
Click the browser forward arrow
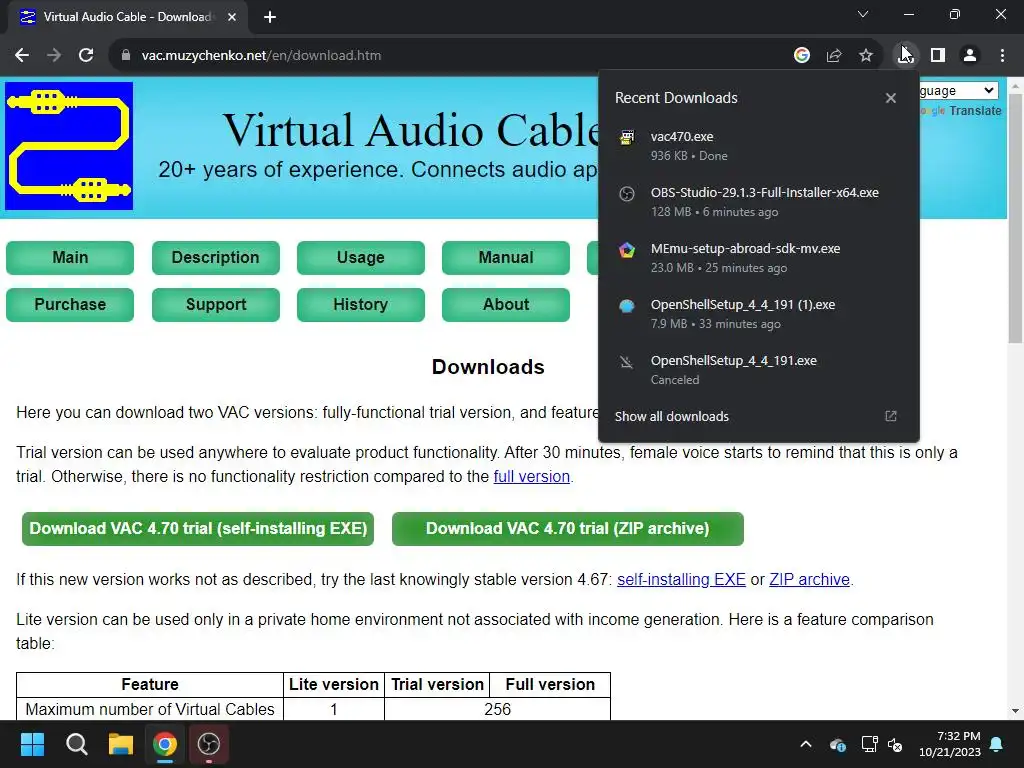tap(54, 56)
